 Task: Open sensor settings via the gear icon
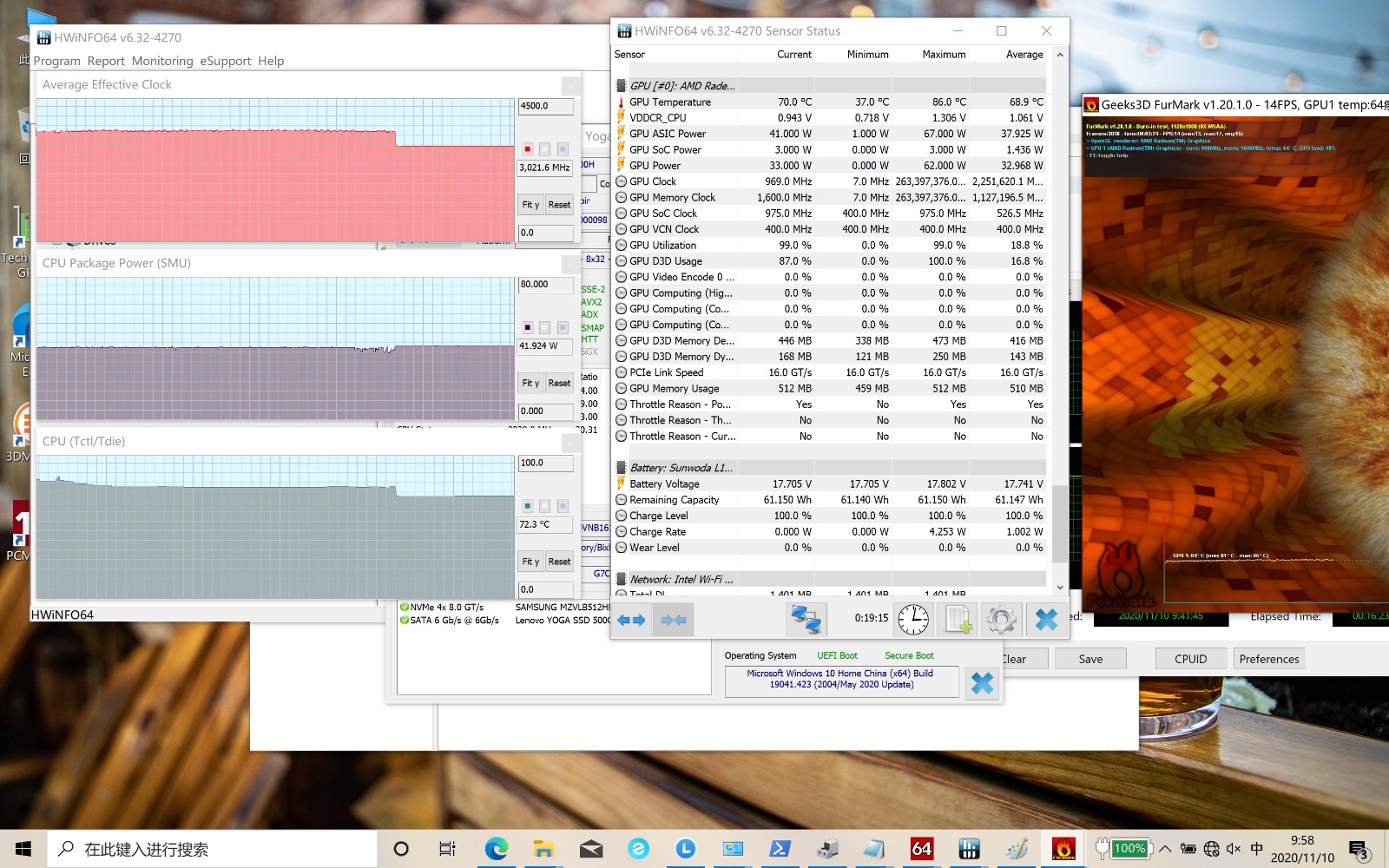pos(1001,620)
